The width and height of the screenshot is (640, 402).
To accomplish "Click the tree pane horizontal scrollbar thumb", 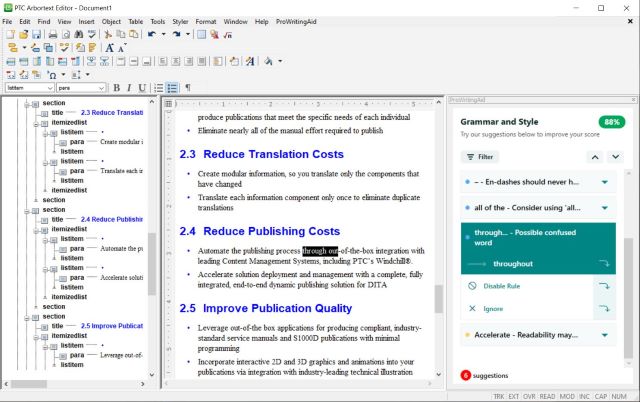I will (29, 384).
